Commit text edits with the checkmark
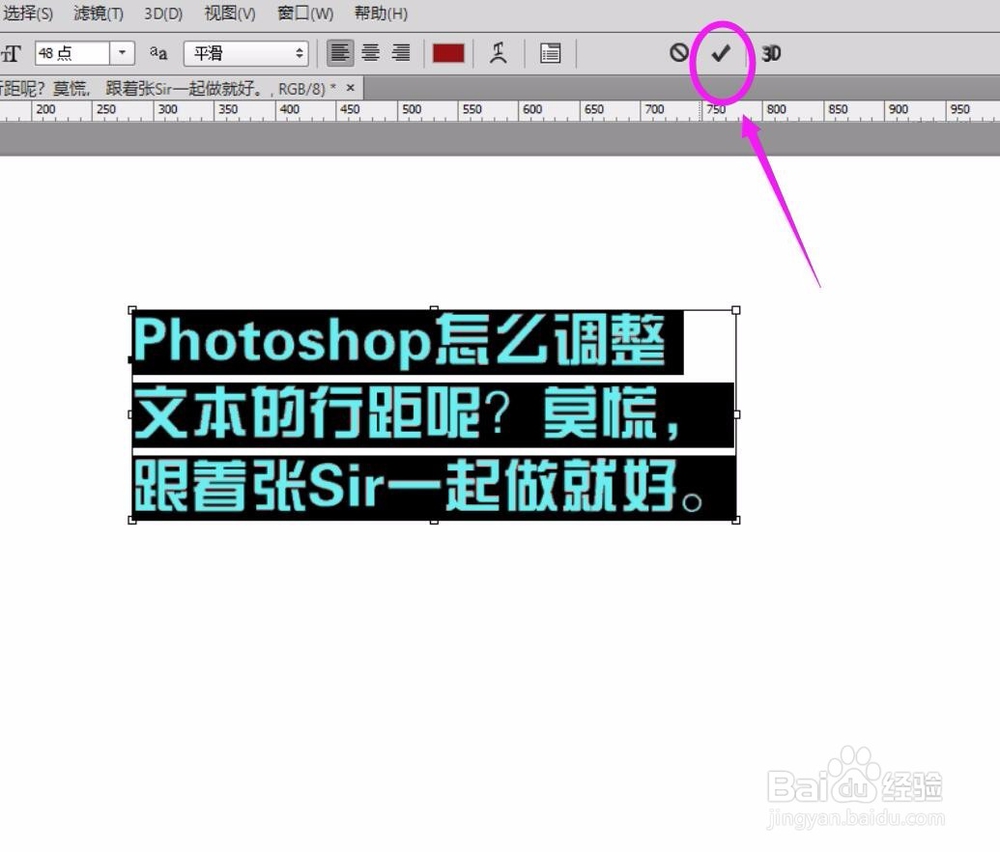 (721, 54)
